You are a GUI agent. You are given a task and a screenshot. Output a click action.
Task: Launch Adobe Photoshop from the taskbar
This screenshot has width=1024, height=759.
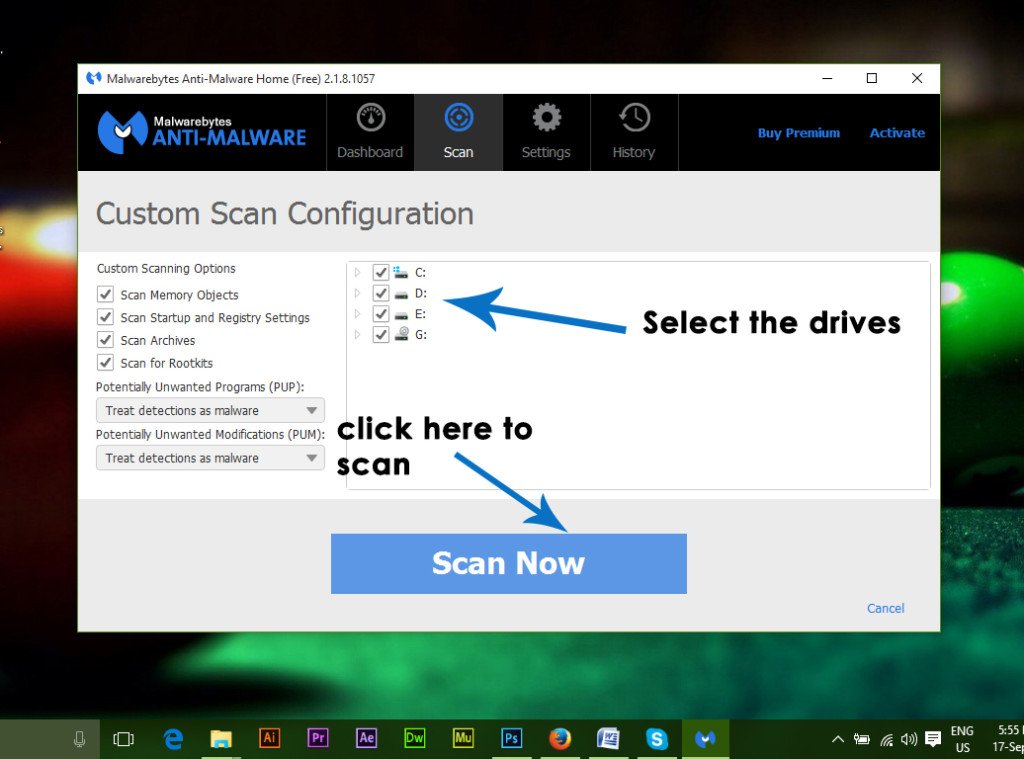(x=511, y=738)
